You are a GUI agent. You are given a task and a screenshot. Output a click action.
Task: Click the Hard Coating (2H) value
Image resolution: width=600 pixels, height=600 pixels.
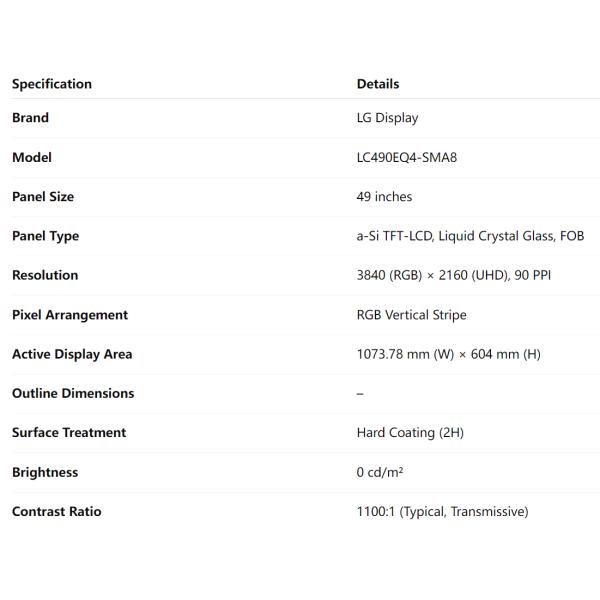click(410, 433)
